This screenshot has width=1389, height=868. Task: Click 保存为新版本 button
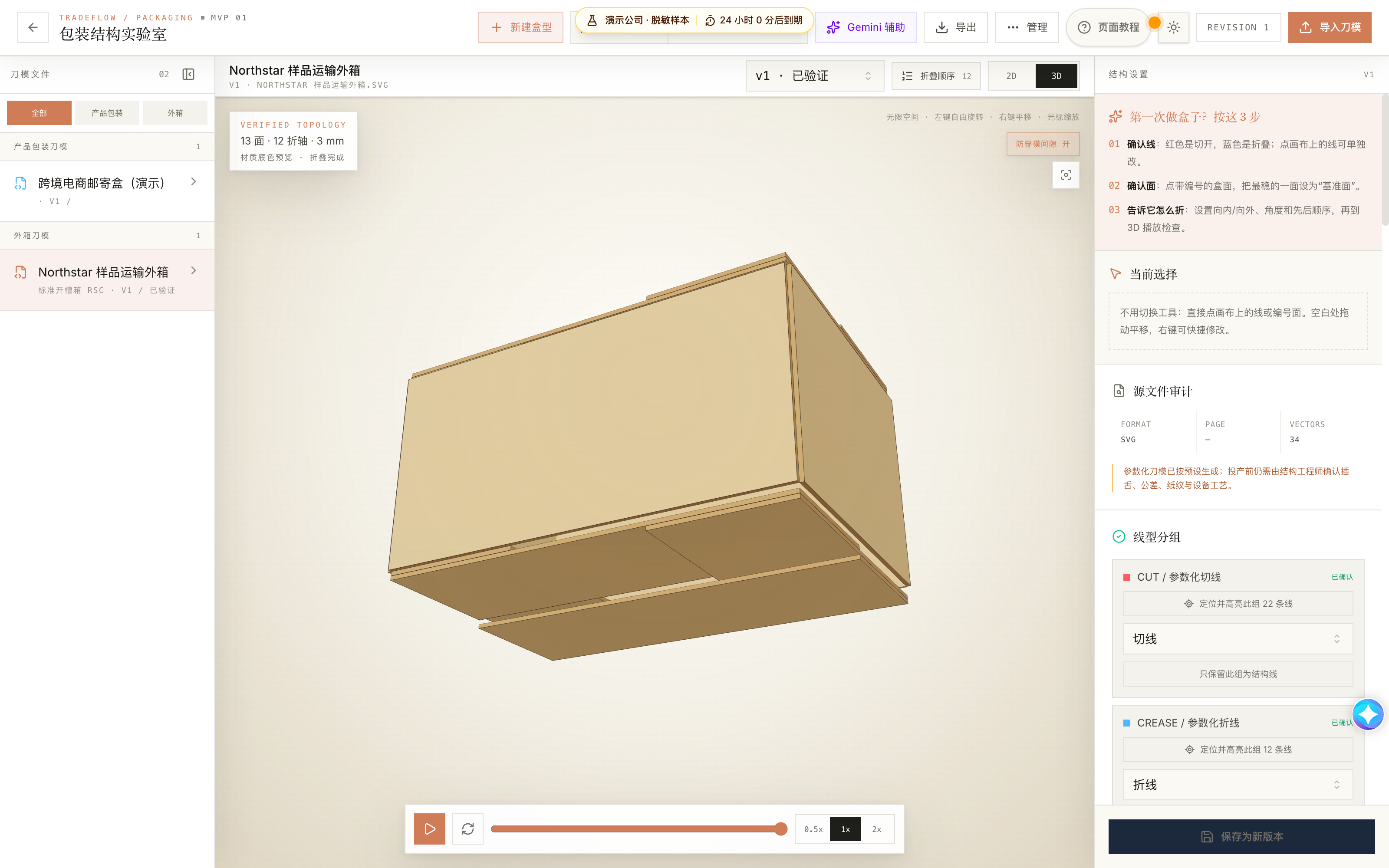(x=1241, y=836)
